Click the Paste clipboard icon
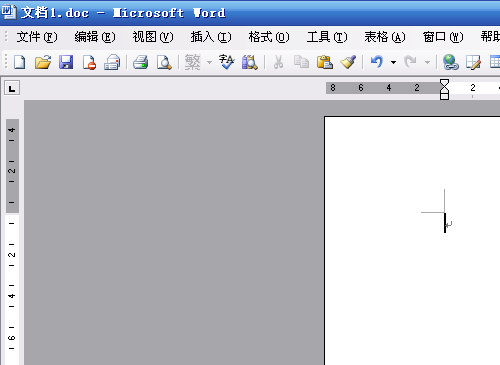Screen dimensions: 500x365 click(325, 62)
